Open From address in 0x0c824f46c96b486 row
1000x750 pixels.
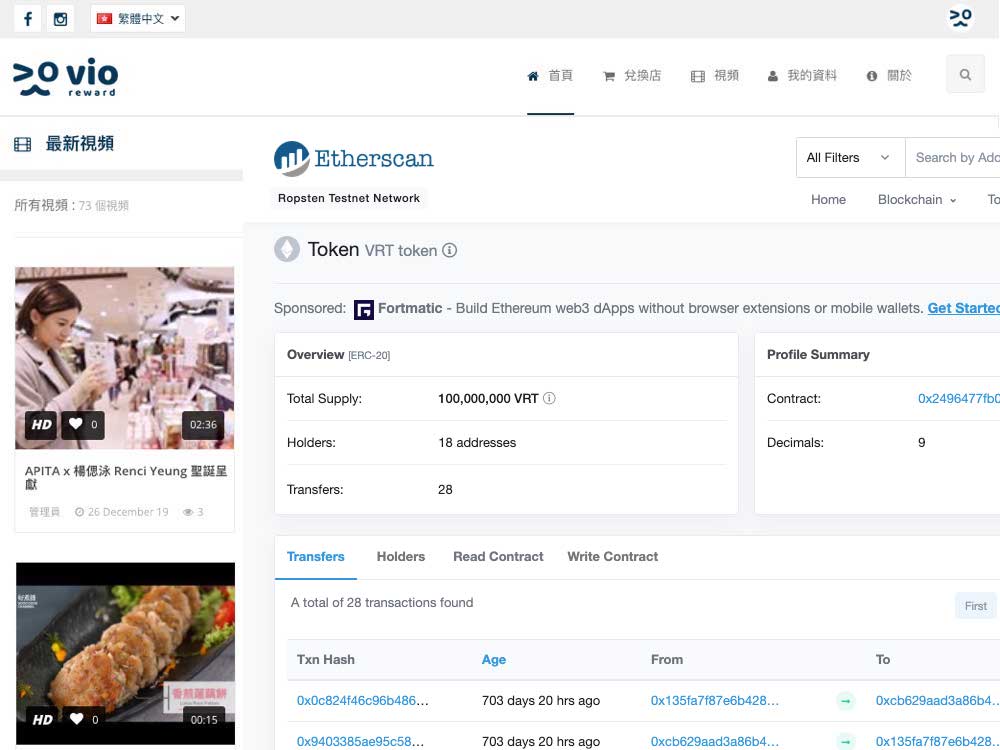coord(715,701)
